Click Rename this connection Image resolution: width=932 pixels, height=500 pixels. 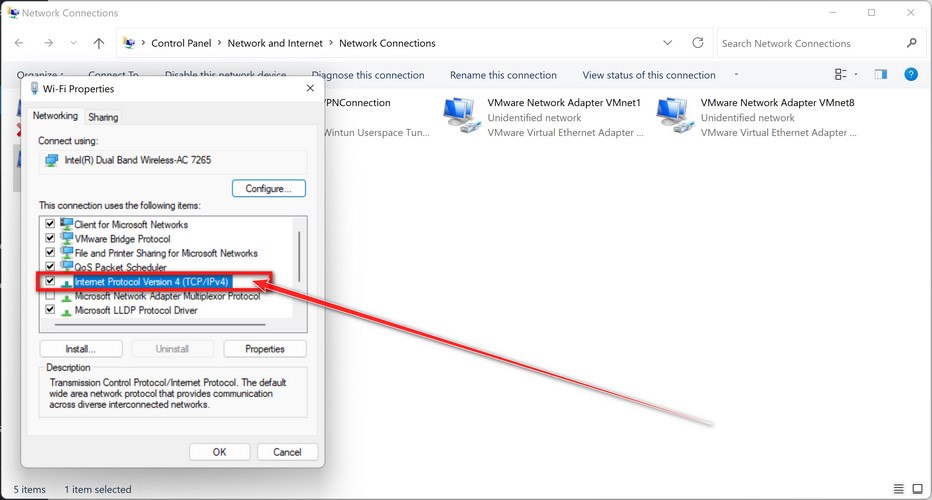pyautogui.click(x=503, y=75)
